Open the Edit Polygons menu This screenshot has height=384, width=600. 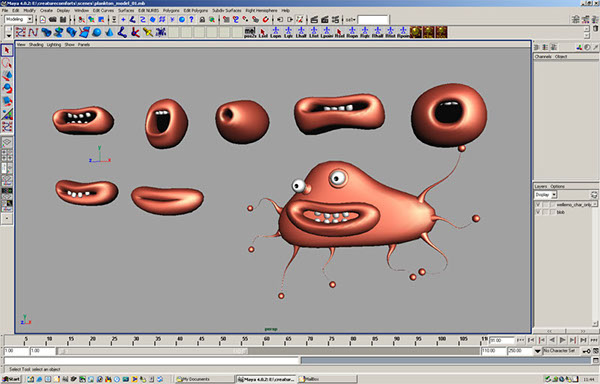[196, 10]
